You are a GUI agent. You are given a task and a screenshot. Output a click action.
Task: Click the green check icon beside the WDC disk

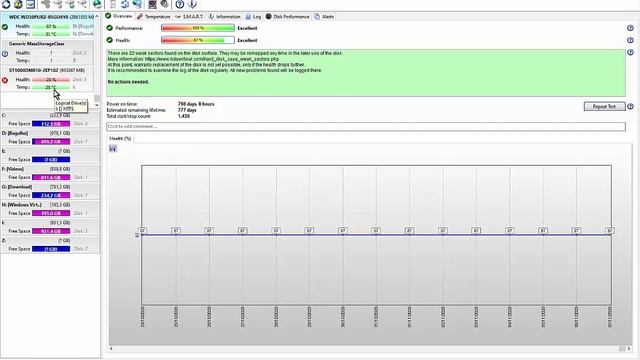click(5, 27)
